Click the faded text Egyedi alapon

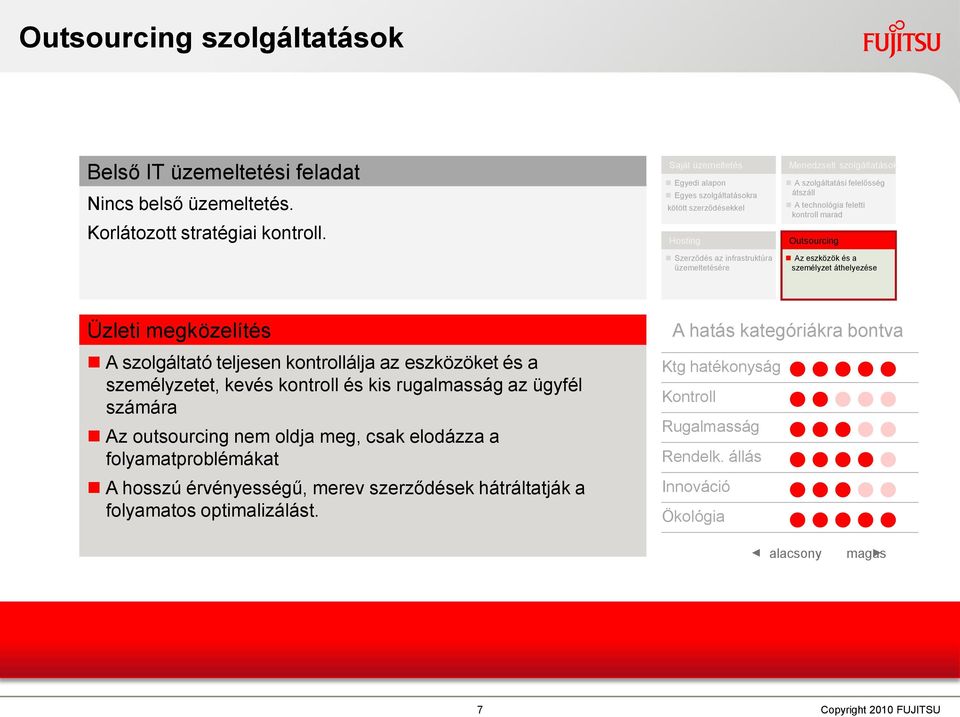pos(699,183)
